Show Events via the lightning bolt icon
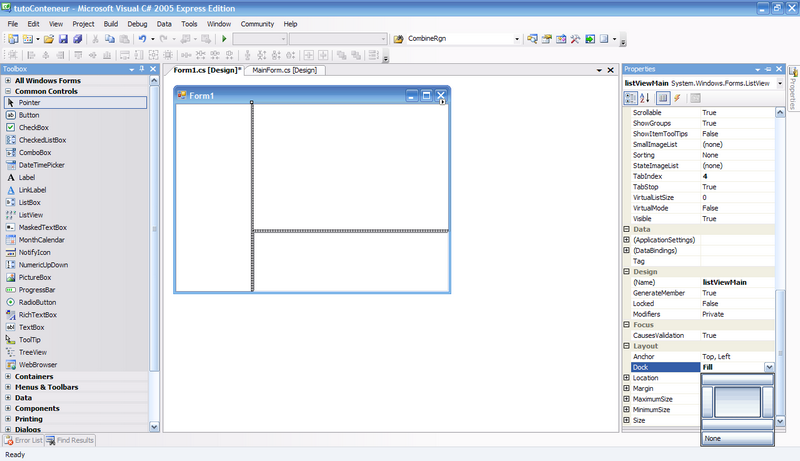The image size is (800, 461). (677, 98)
